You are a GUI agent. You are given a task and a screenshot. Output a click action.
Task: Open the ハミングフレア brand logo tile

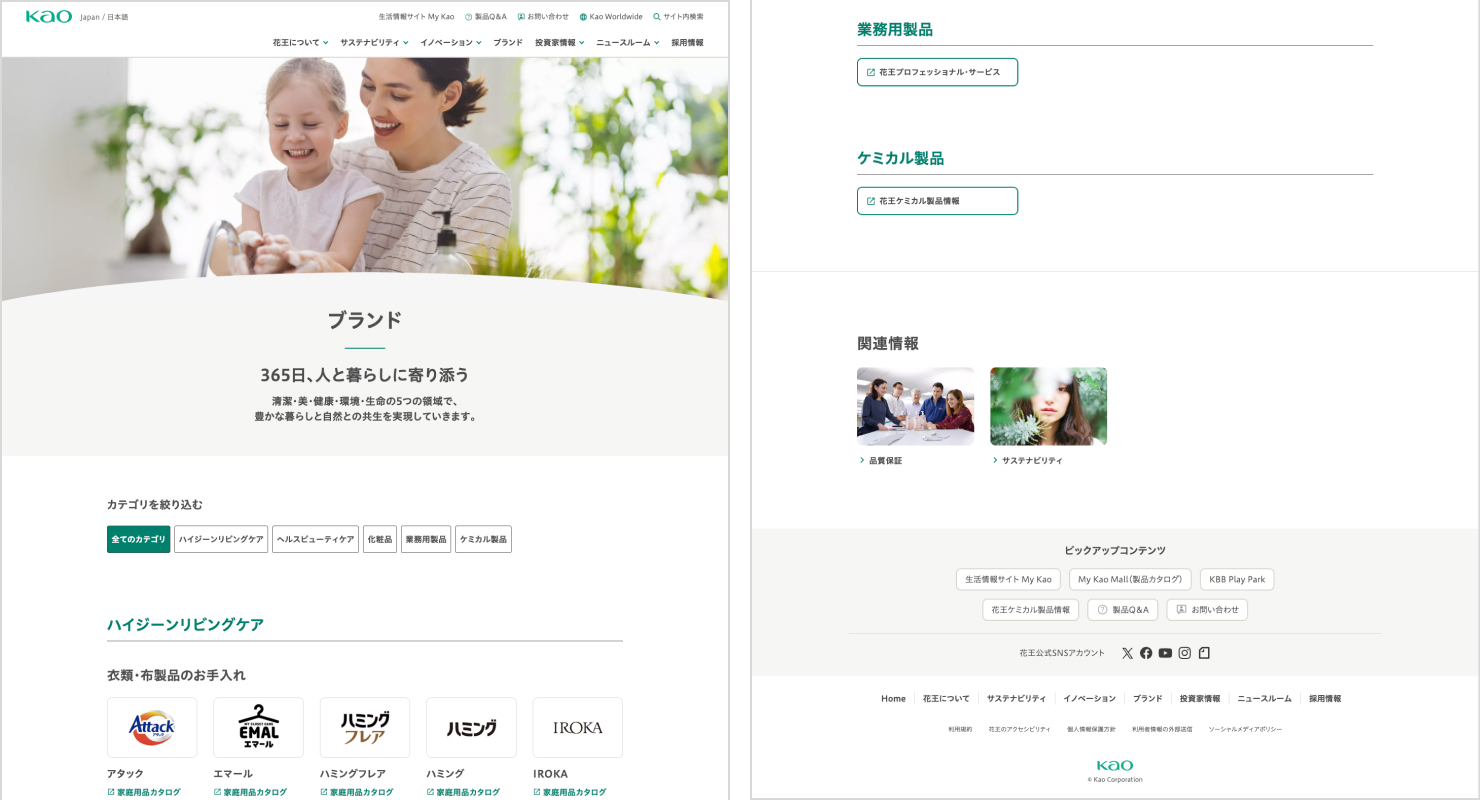point(365,727)
